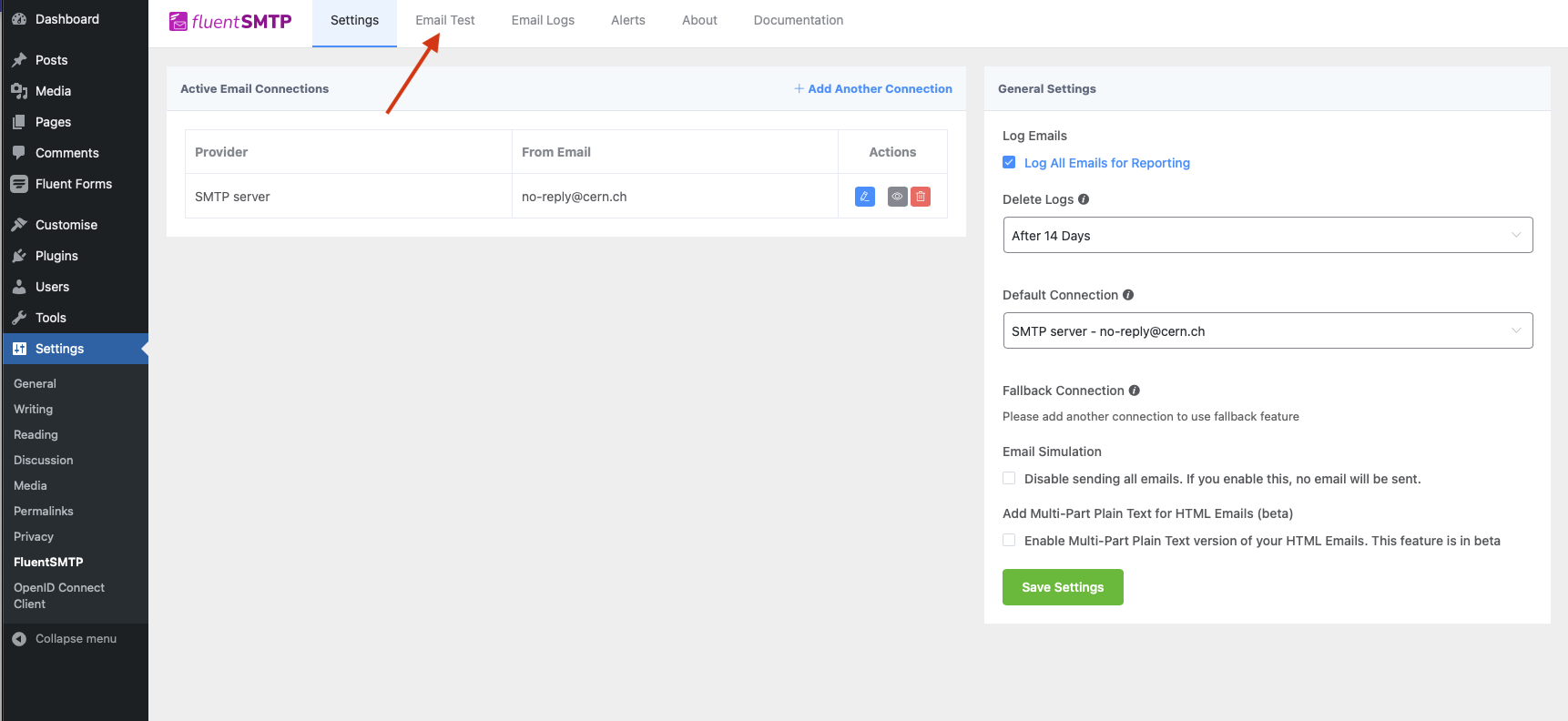Click the Plugins plug icon

(19, 256)
